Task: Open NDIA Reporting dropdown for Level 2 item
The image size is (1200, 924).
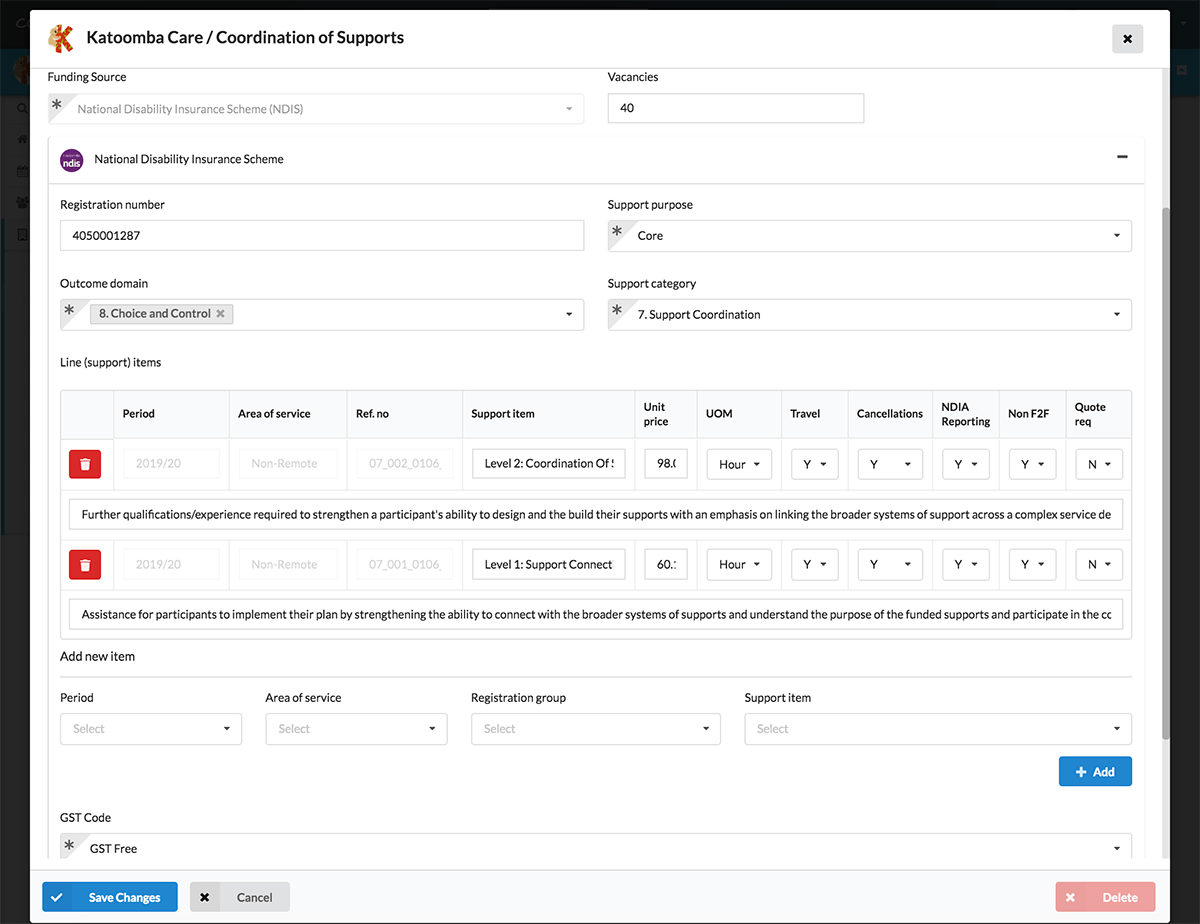Action: point(966,464)
